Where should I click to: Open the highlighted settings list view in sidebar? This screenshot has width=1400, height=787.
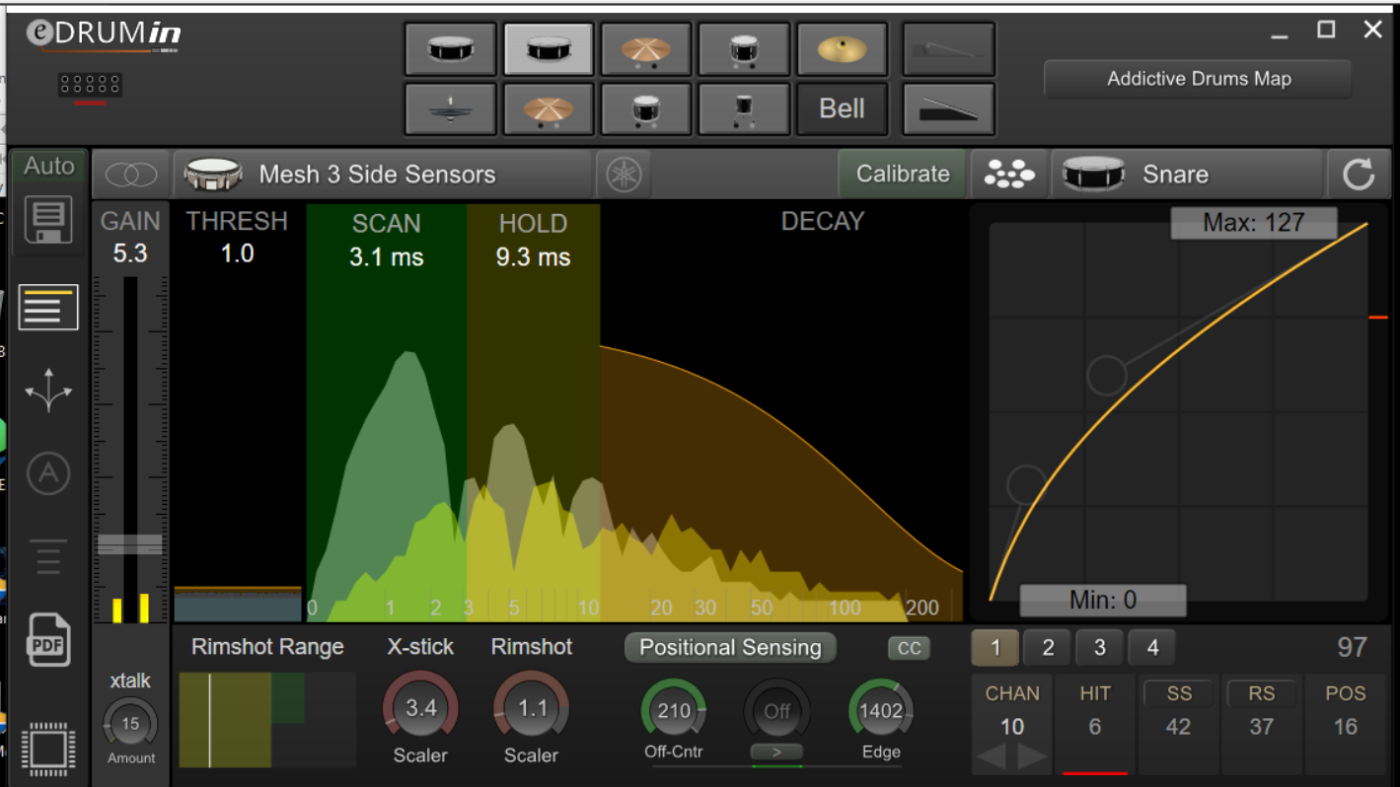coord(48,307)
